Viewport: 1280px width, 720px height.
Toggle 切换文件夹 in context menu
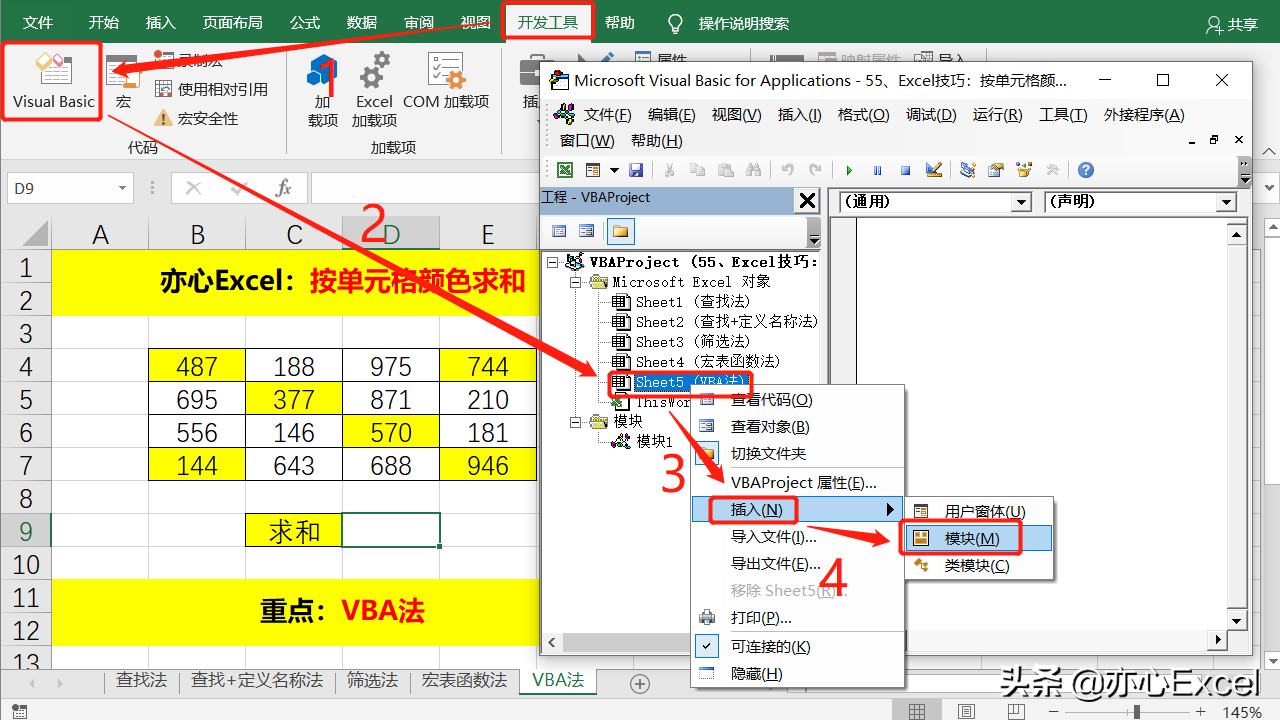798,453
